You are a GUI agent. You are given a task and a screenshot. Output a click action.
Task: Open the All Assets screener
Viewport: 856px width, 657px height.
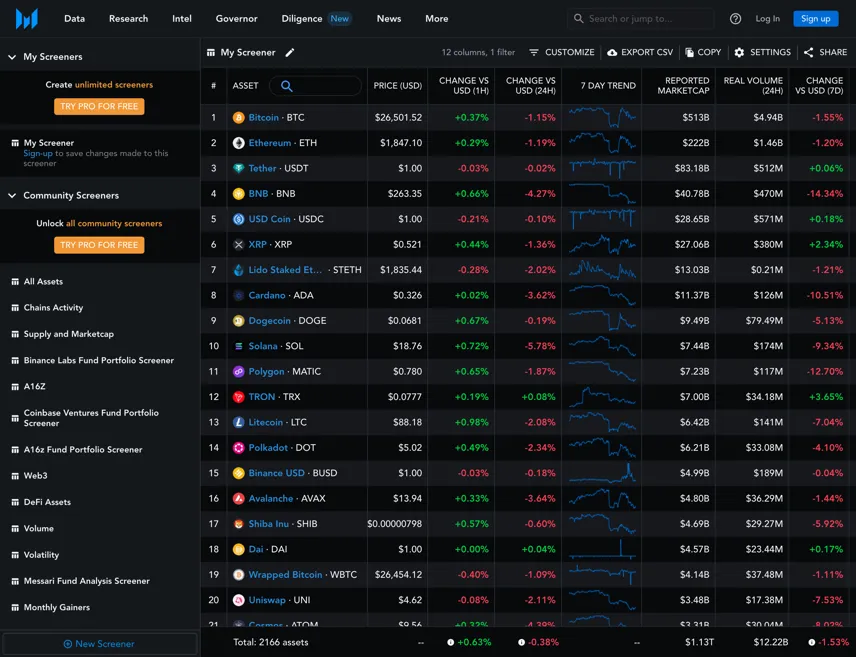[x=43, y=282]
